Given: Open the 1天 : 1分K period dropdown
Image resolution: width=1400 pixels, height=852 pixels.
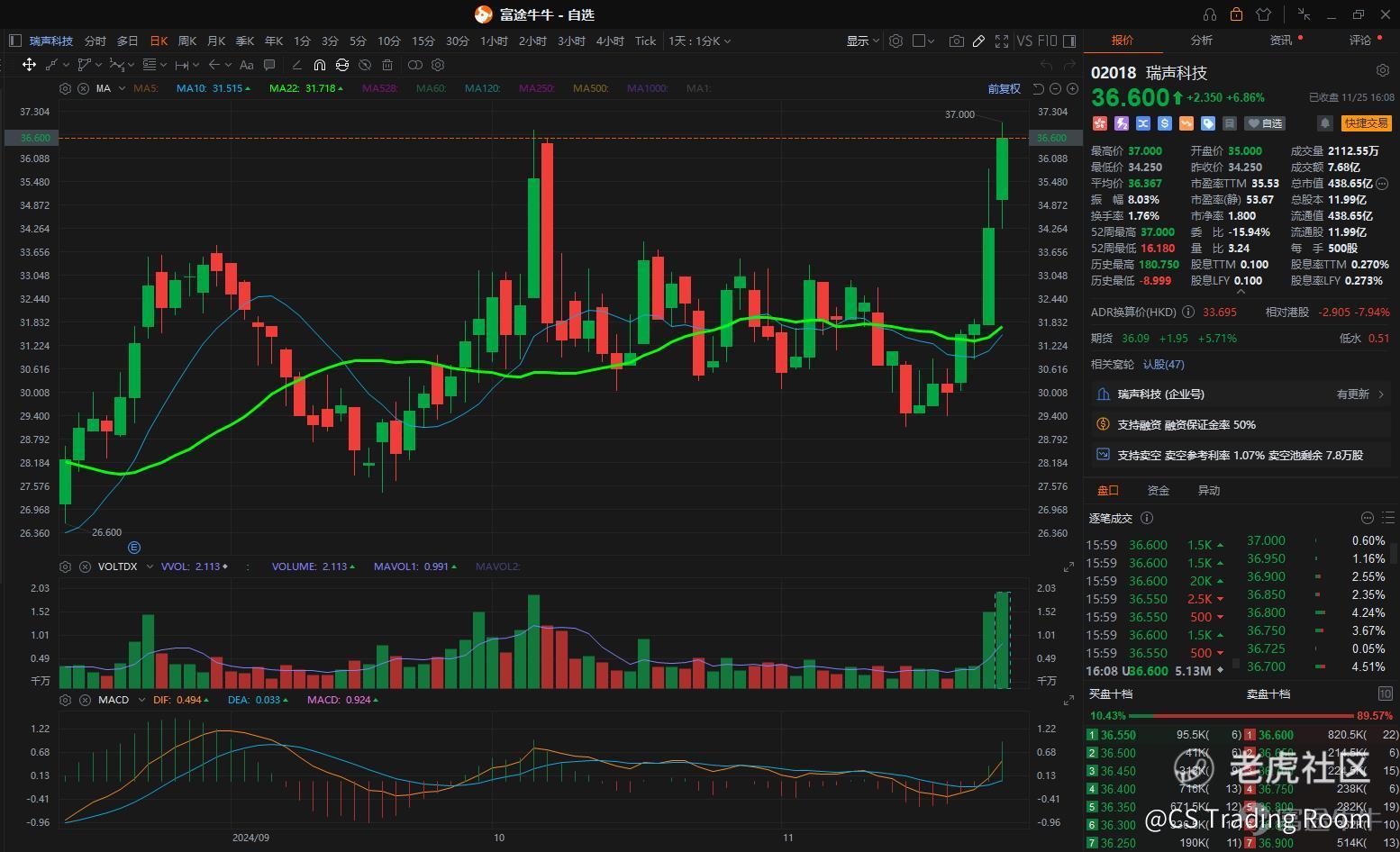Looking at the screenshot, I should (x=700, y=41).
